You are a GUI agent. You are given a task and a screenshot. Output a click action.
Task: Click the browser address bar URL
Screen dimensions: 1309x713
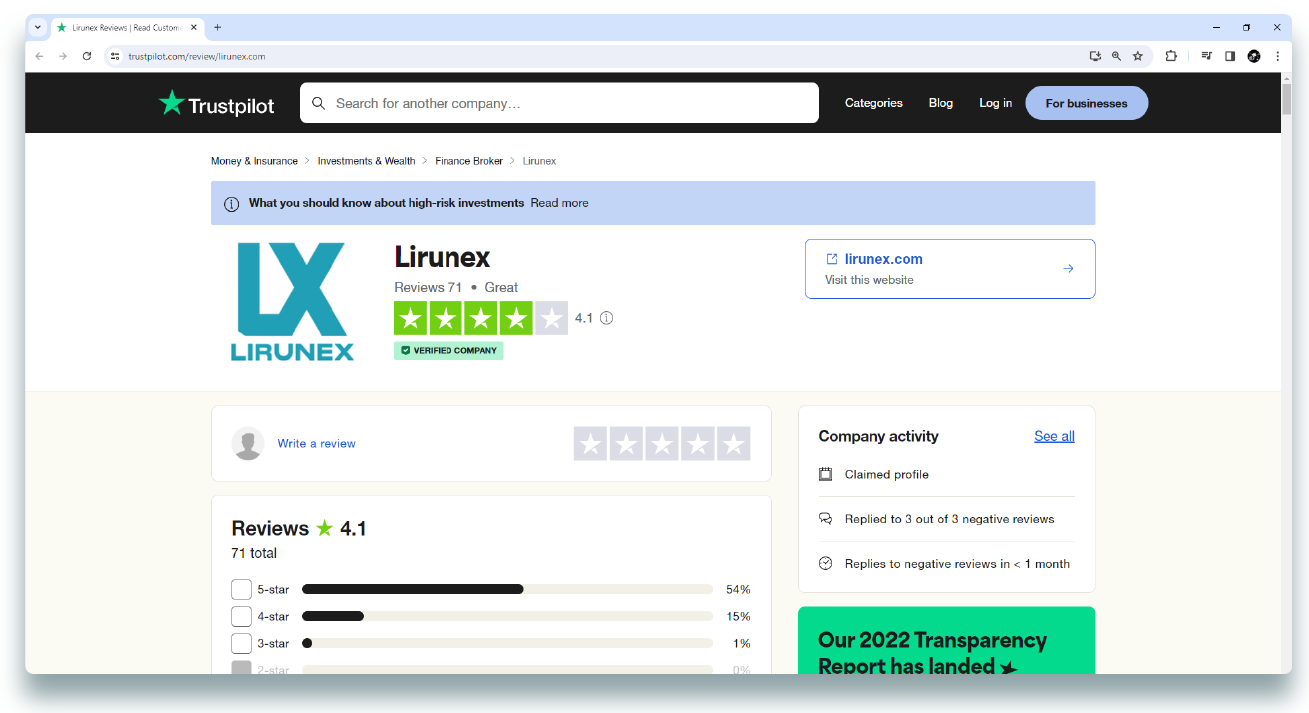pos(196,56)
